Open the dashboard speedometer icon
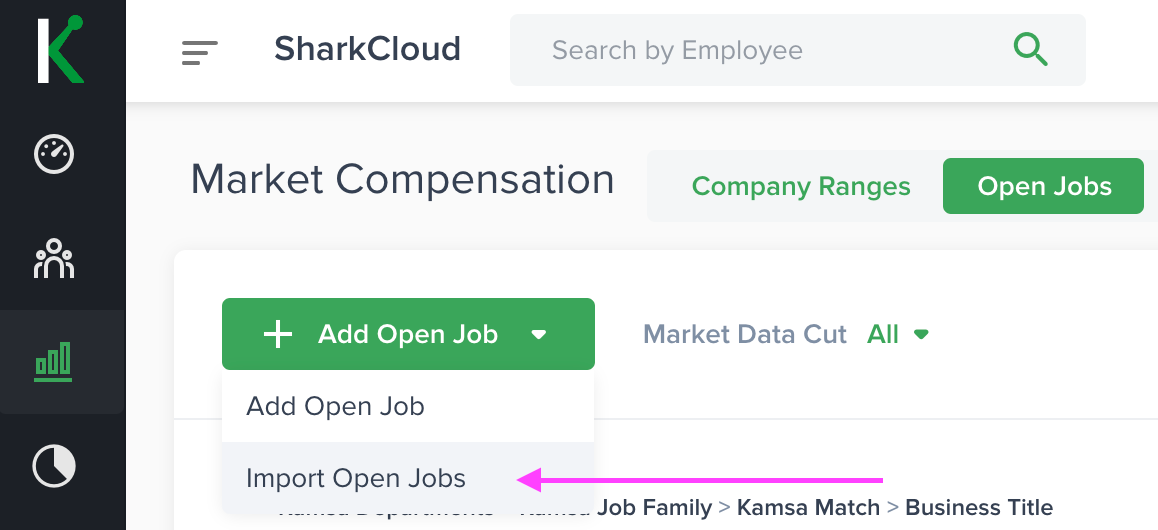This screenshot has height=530, width=1158. coord(54,154)
